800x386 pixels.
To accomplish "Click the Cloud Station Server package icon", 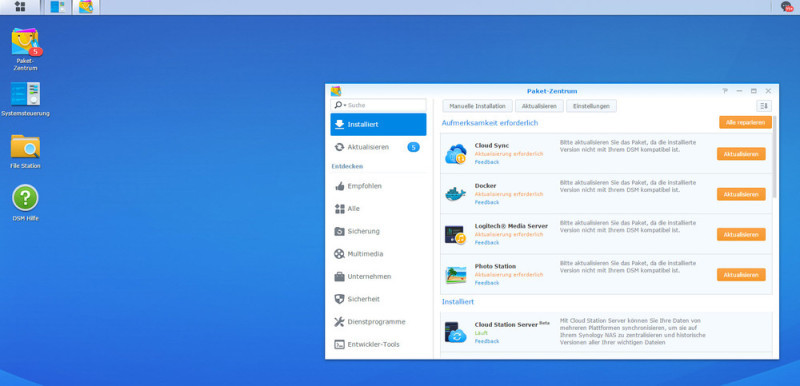I will pyautogui.click(x=456, y=332).
